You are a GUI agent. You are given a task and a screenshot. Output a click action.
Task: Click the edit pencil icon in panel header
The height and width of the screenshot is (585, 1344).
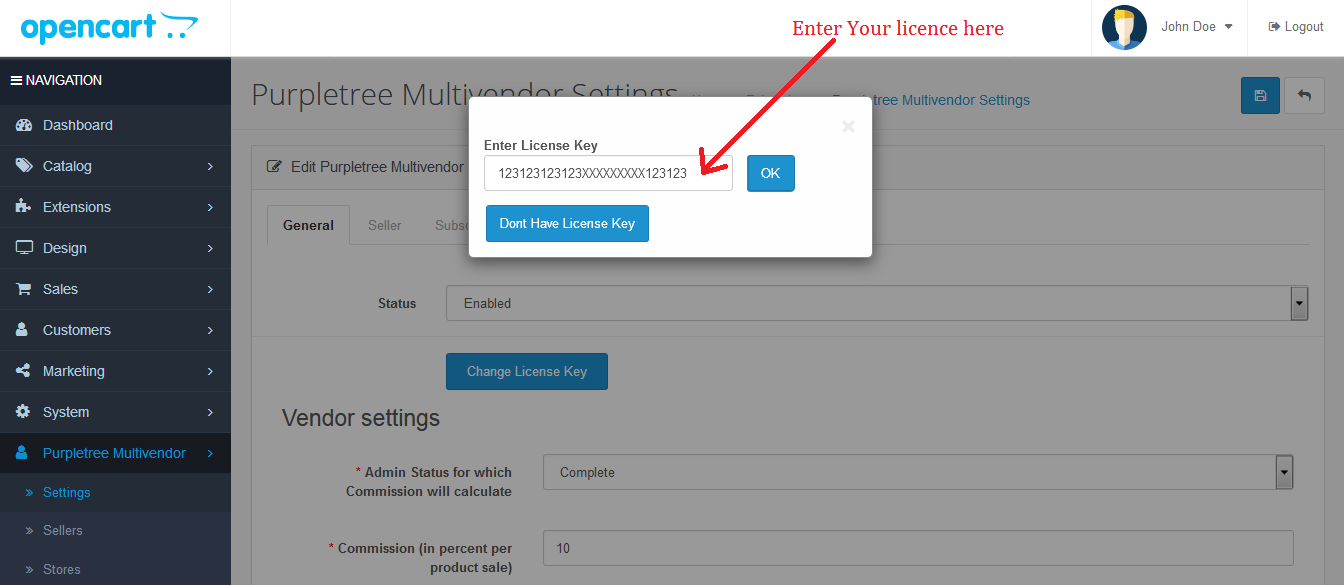274,167
